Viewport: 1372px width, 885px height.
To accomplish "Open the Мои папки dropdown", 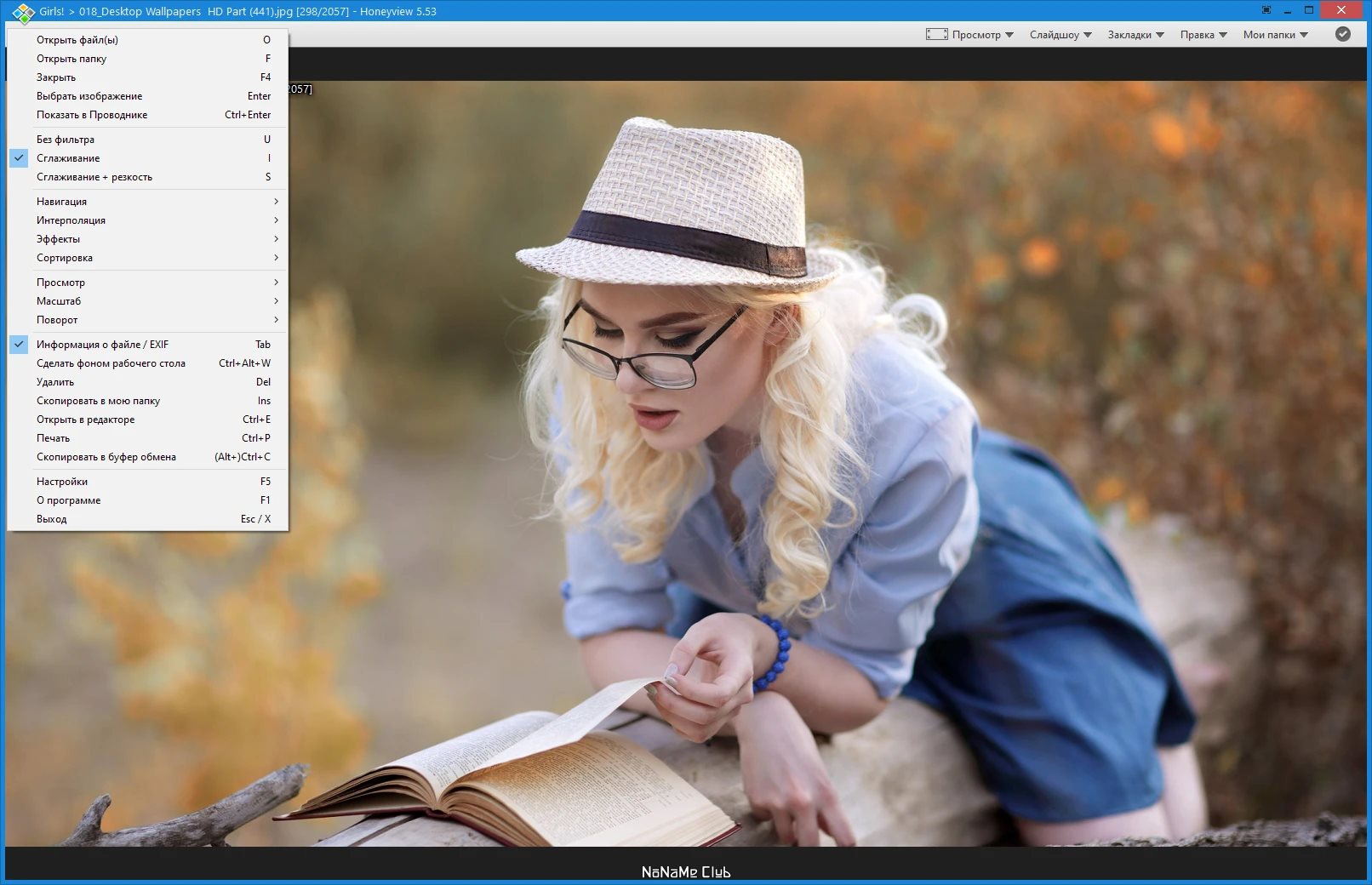I will click(1275, 35).
